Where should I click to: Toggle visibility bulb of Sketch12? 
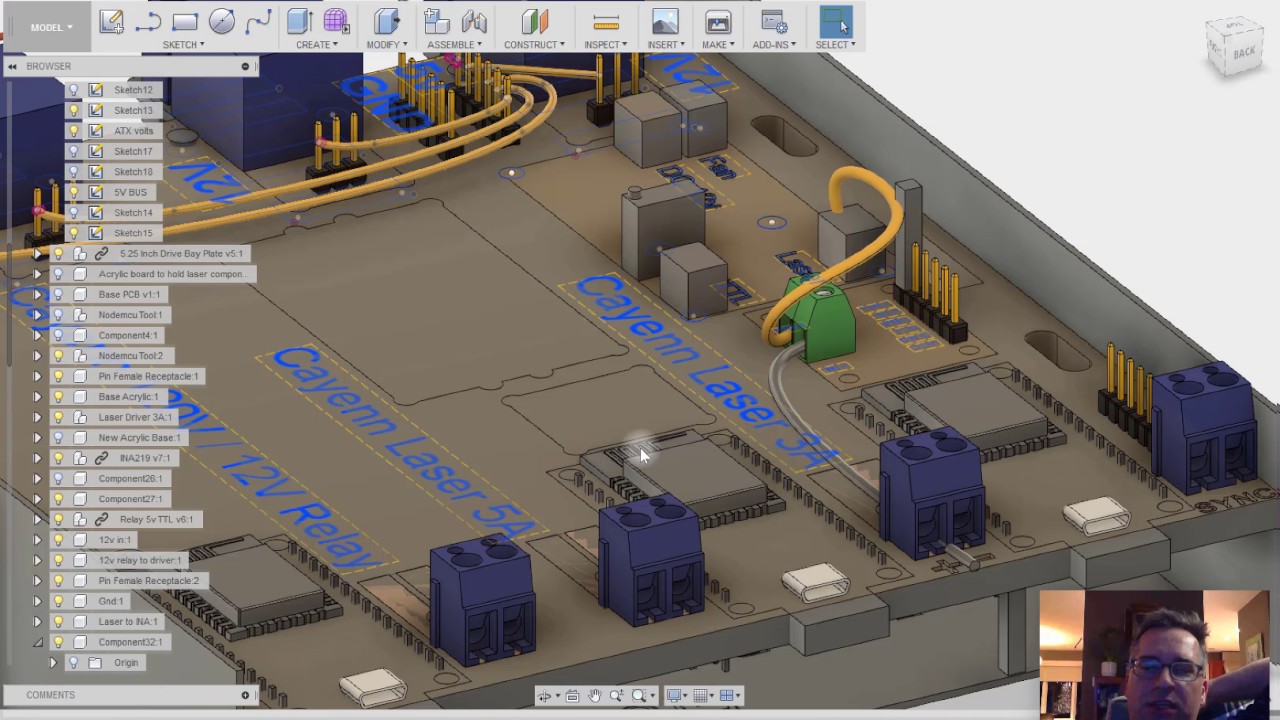click(x=73, y=90)
